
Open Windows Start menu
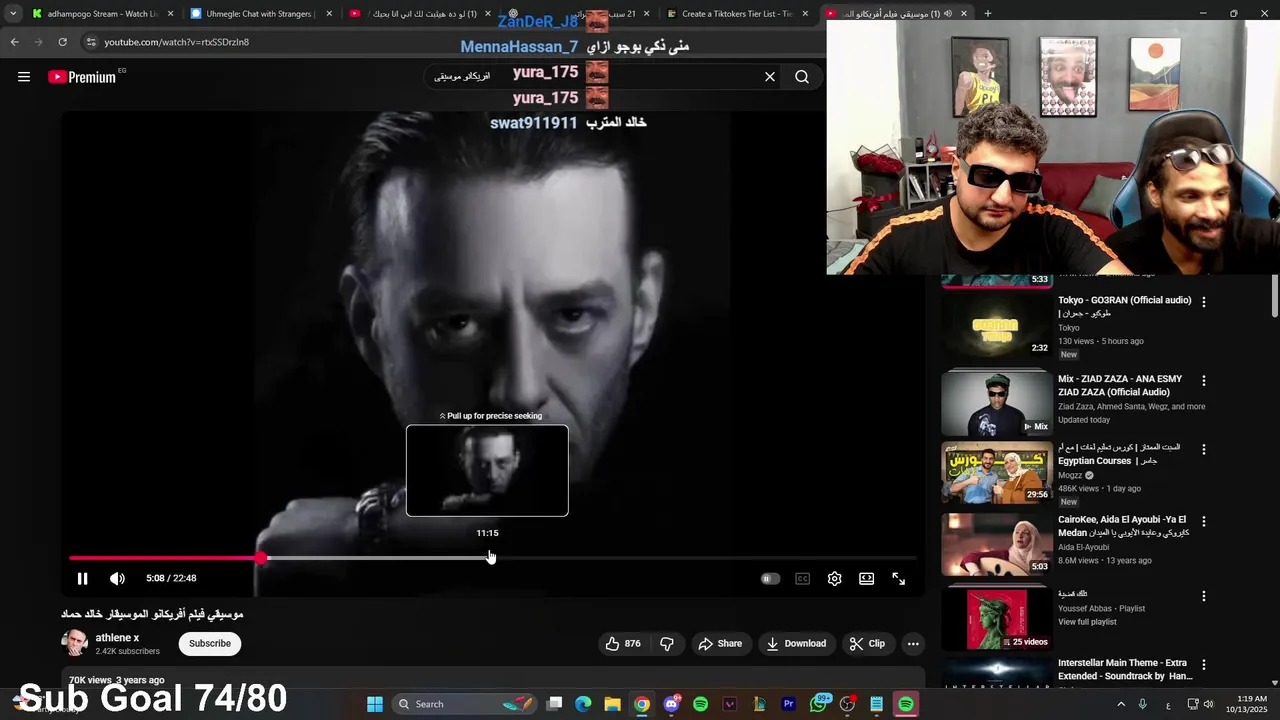pyautogui.click(x=375, y=704)
